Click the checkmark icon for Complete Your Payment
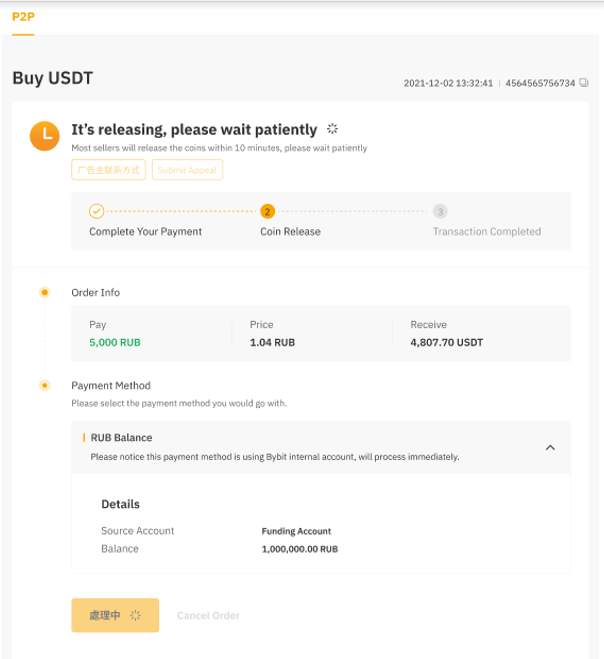The image size is (604, 659). click(x=96, y=211)
